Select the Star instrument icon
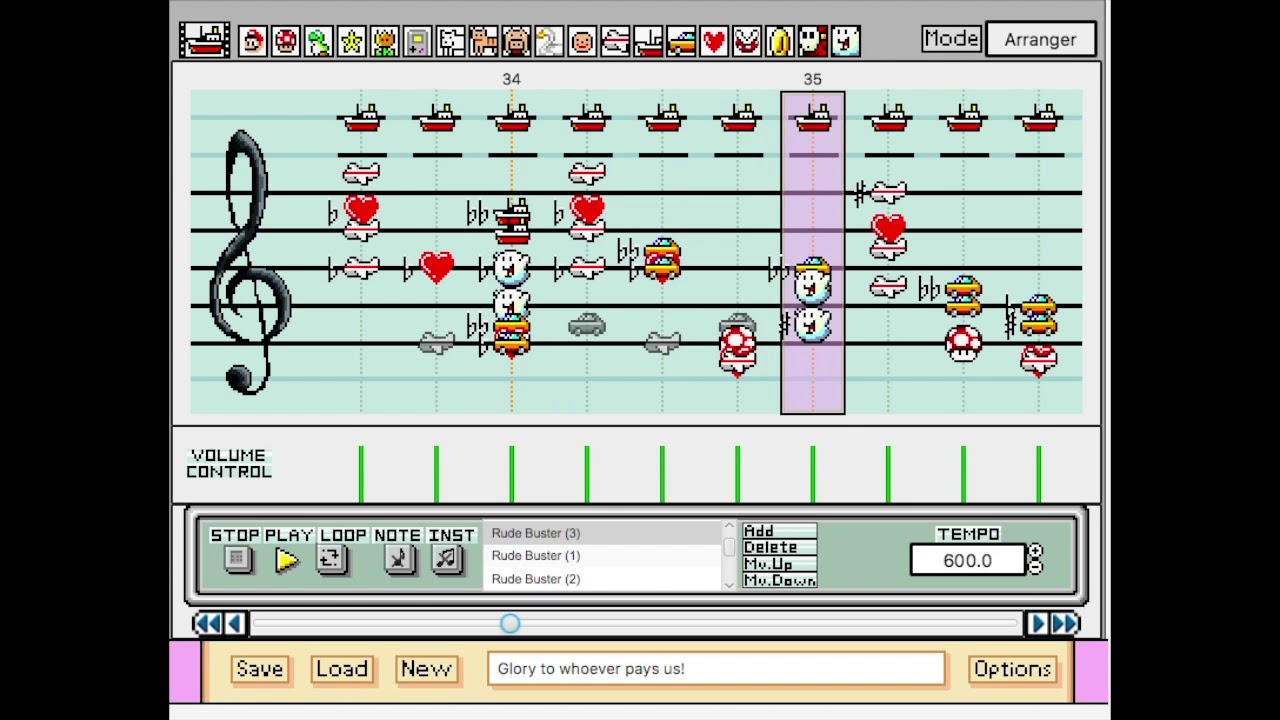This screenshot has width=1280, height=720. [351, 41]
